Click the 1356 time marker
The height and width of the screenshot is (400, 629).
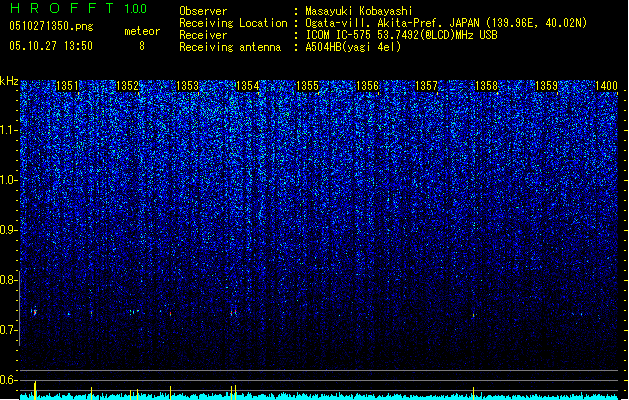tap(367, 86)
